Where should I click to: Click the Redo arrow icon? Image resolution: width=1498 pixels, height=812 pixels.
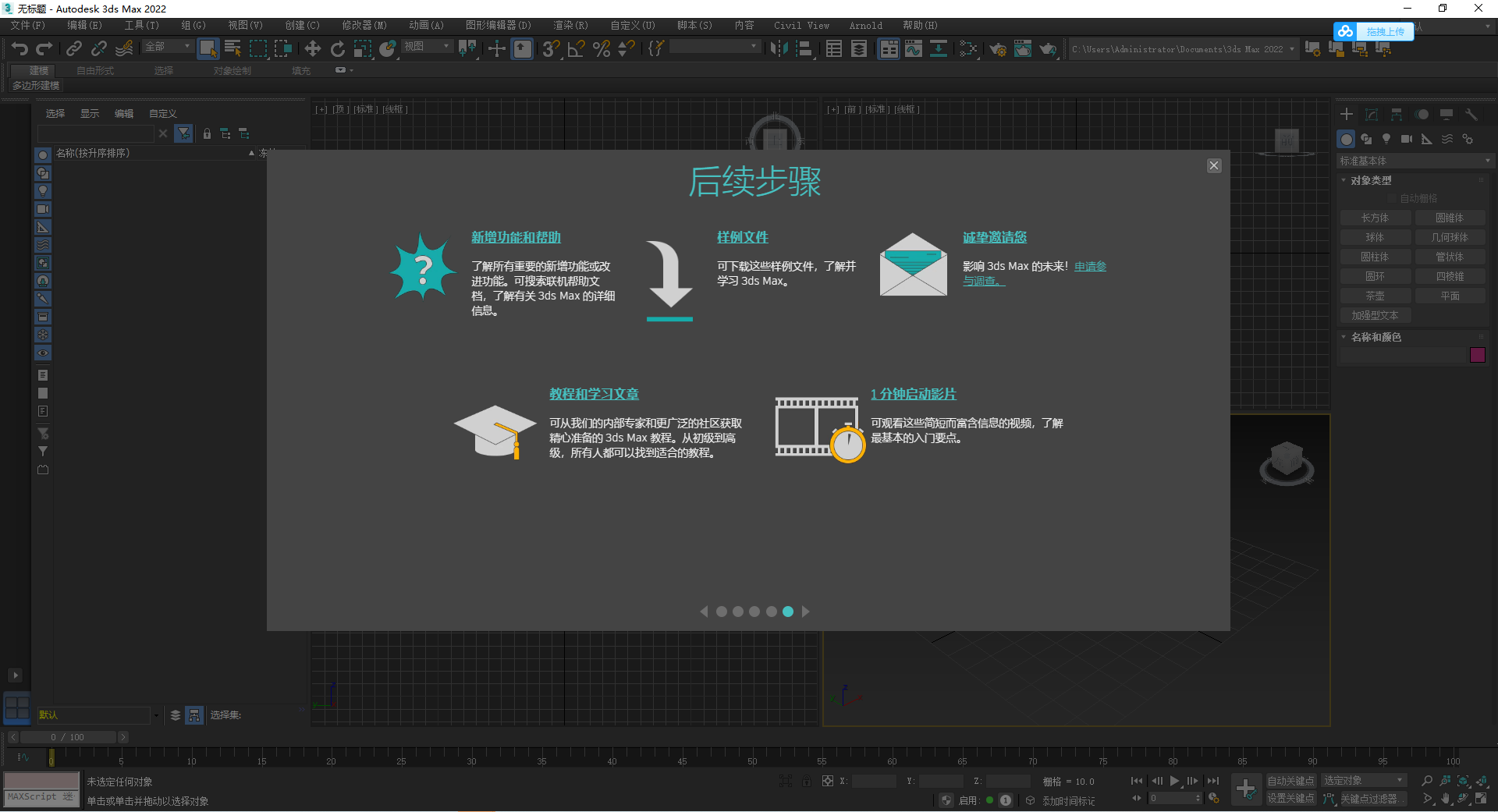(44, 48)
